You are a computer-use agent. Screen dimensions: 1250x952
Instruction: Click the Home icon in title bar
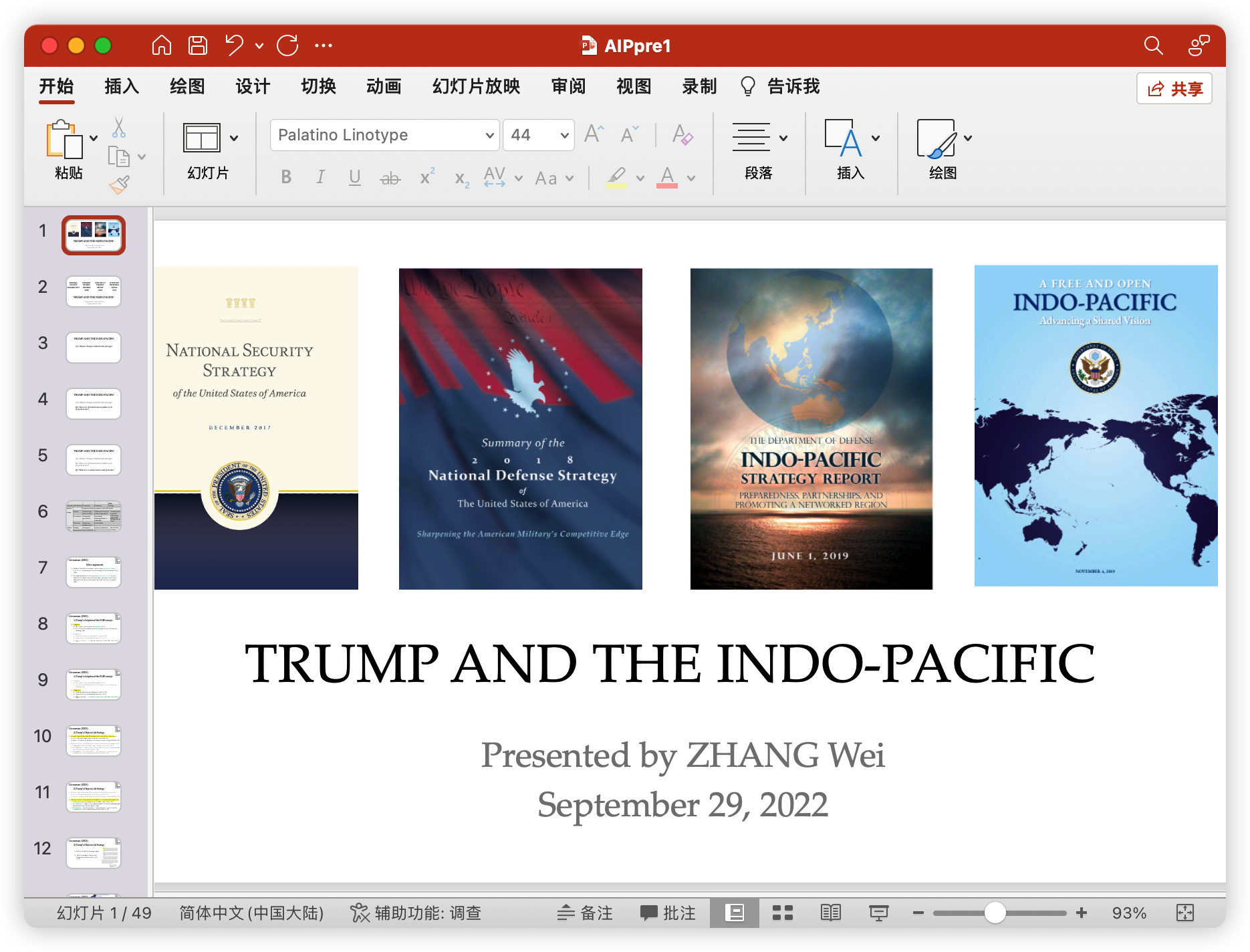162,45
